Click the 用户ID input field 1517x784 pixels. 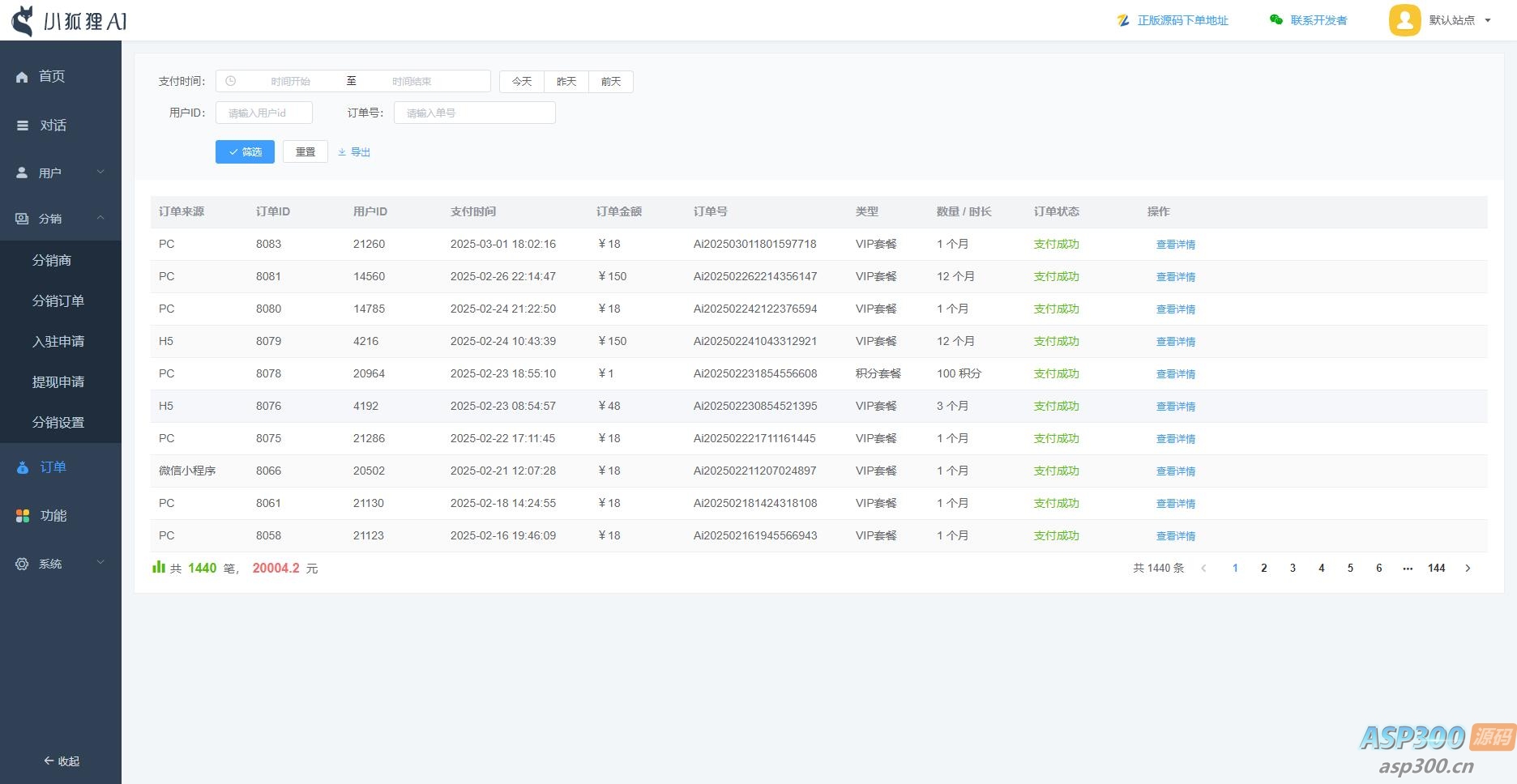click(x=263, y=113)
